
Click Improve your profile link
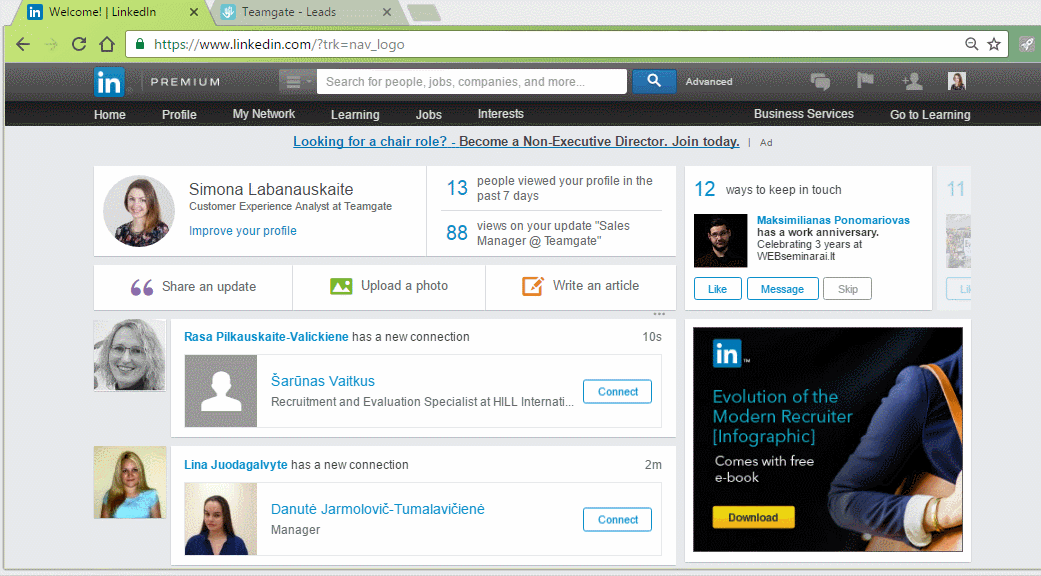point(242,231)
